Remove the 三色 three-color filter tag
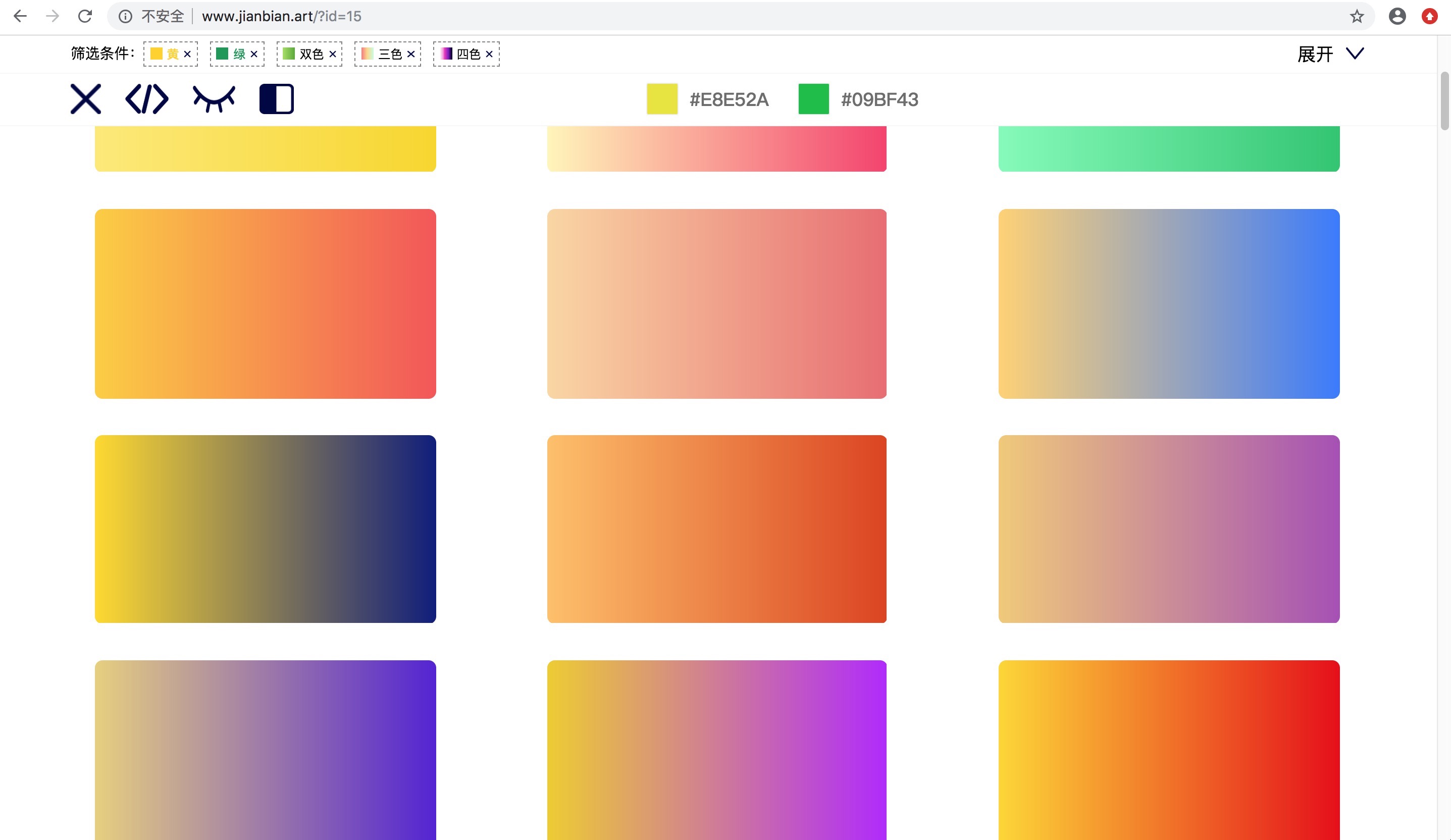1451x840 pixels. pyautogui.click(x=410, y=54)
